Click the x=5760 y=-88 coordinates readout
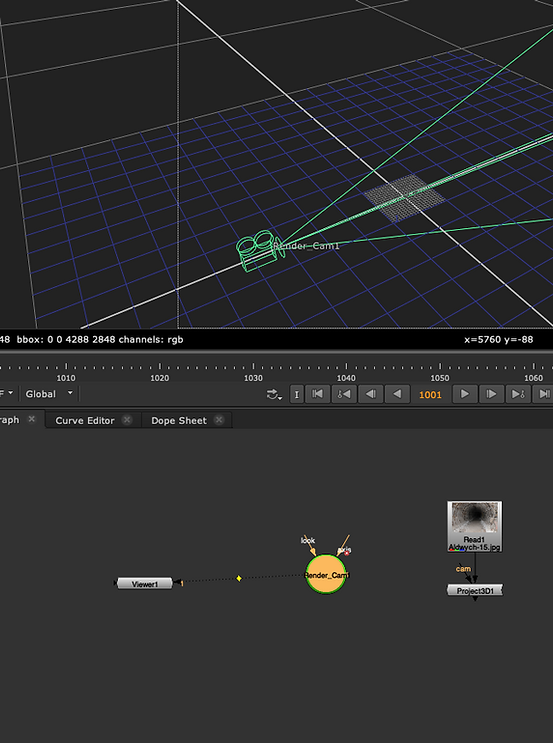 tap(499, 339)
